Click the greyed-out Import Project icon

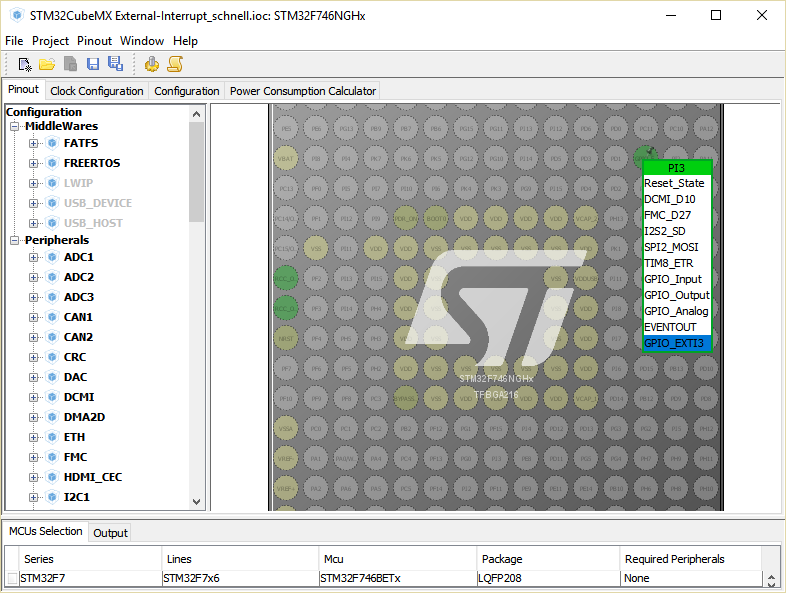click(70, 64)
